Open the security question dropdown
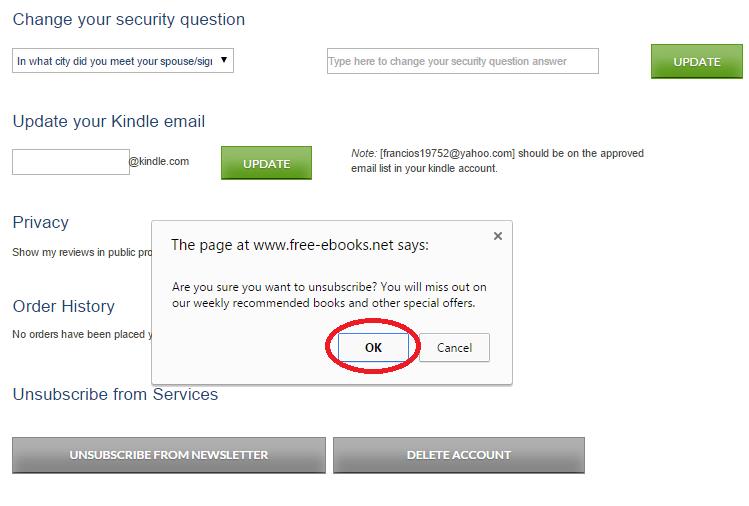 (x=122, y=61)
